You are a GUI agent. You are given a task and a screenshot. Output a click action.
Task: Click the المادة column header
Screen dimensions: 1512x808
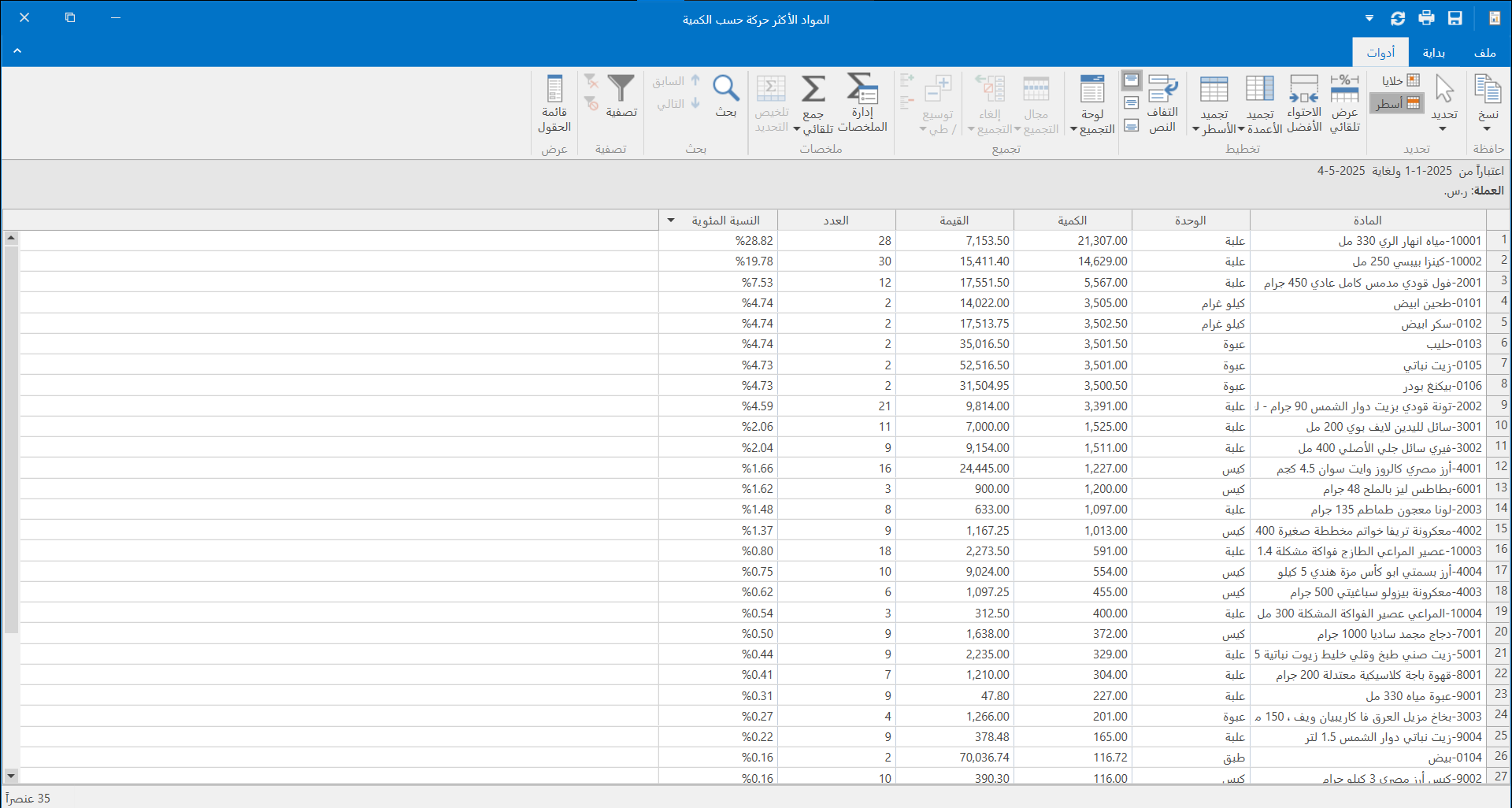1367,221
